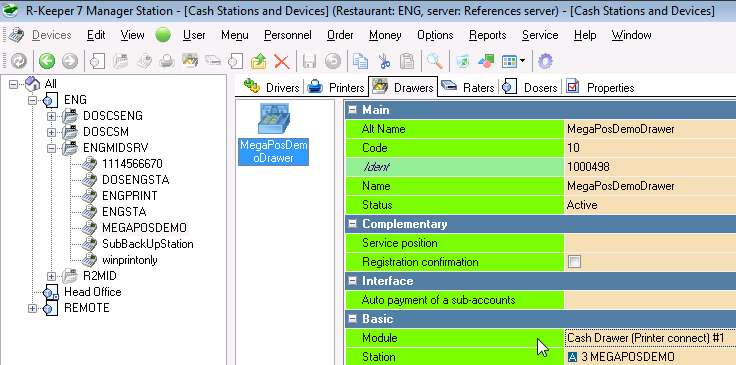
Task: Collapse the Main property section
Action: click(x=352, y=110)
